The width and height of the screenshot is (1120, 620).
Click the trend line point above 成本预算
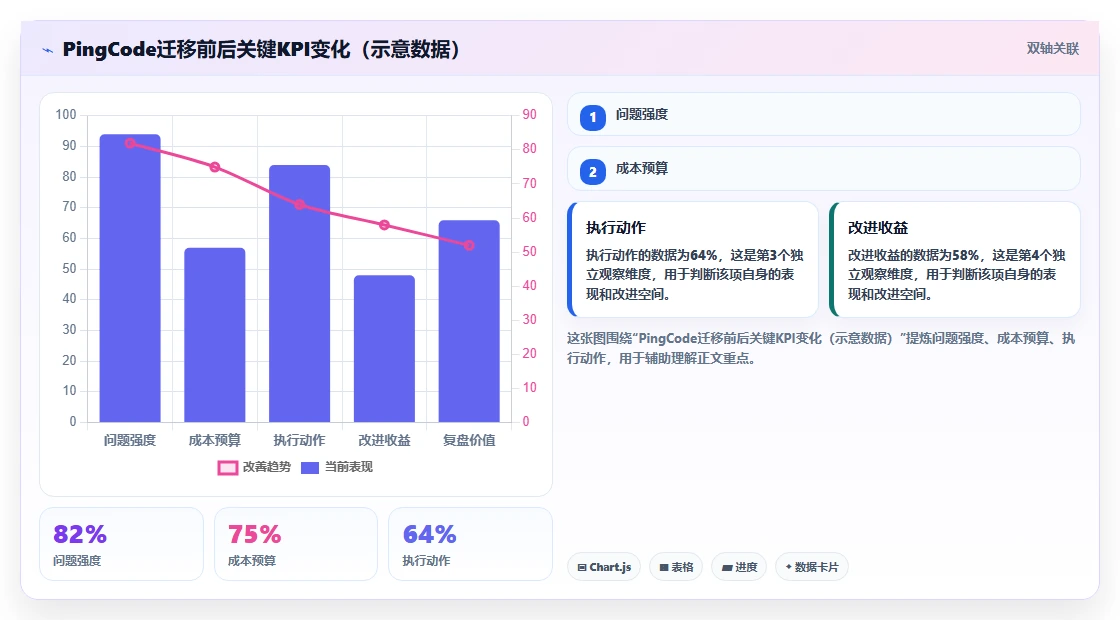coord(215,167)
